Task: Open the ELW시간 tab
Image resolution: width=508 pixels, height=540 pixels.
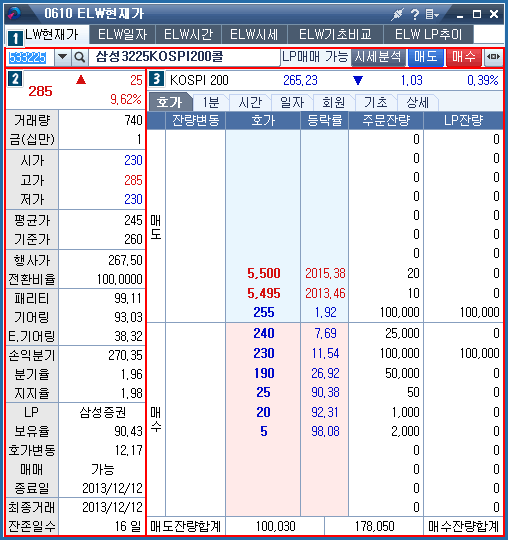Action: (188, 34)
